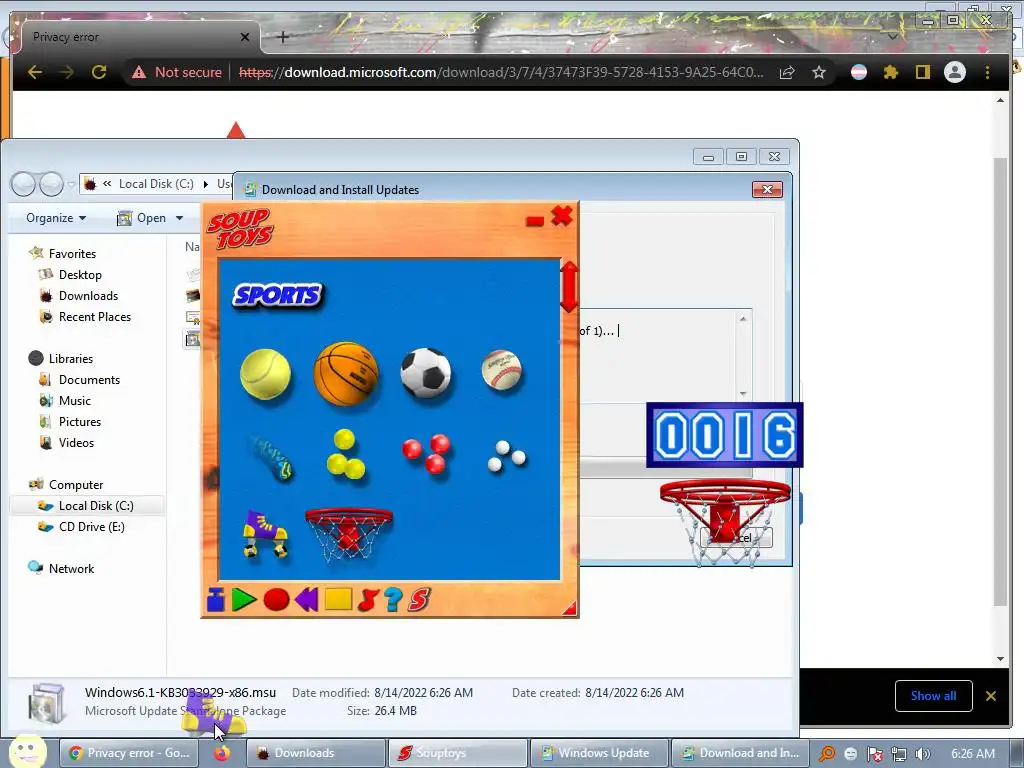
Task: Click Show all downloads button
Action: point(933,696)
